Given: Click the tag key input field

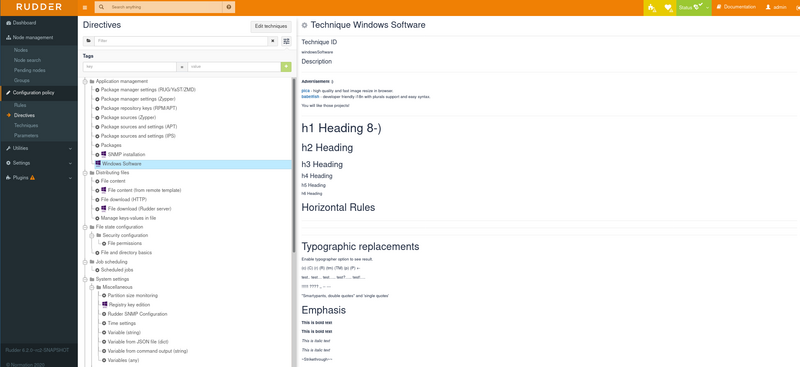Looking at the screenshot, I should tap(130, 66).
